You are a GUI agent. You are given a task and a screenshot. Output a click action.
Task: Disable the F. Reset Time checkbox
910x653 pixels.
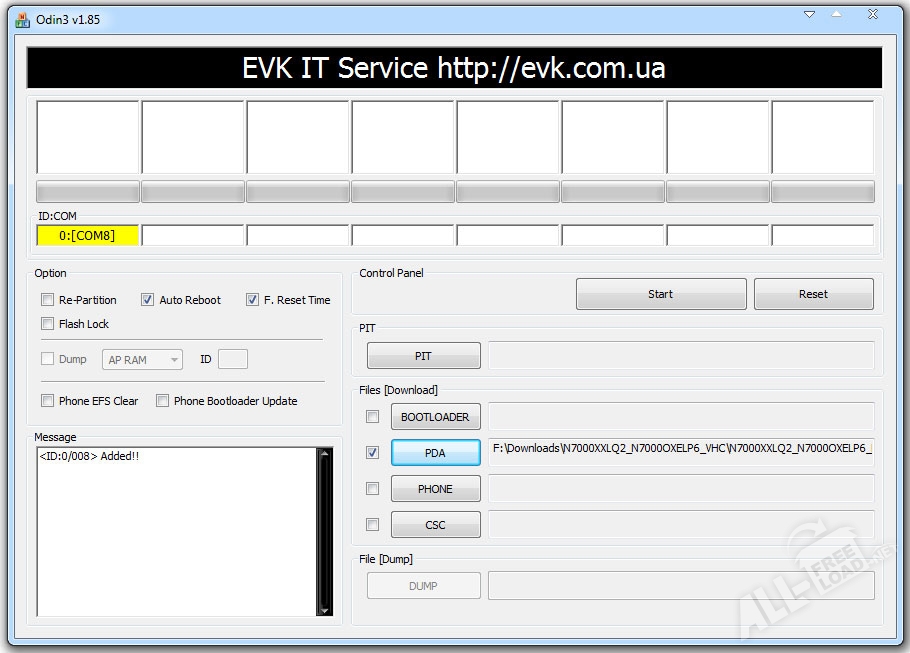tap(252, 300)
